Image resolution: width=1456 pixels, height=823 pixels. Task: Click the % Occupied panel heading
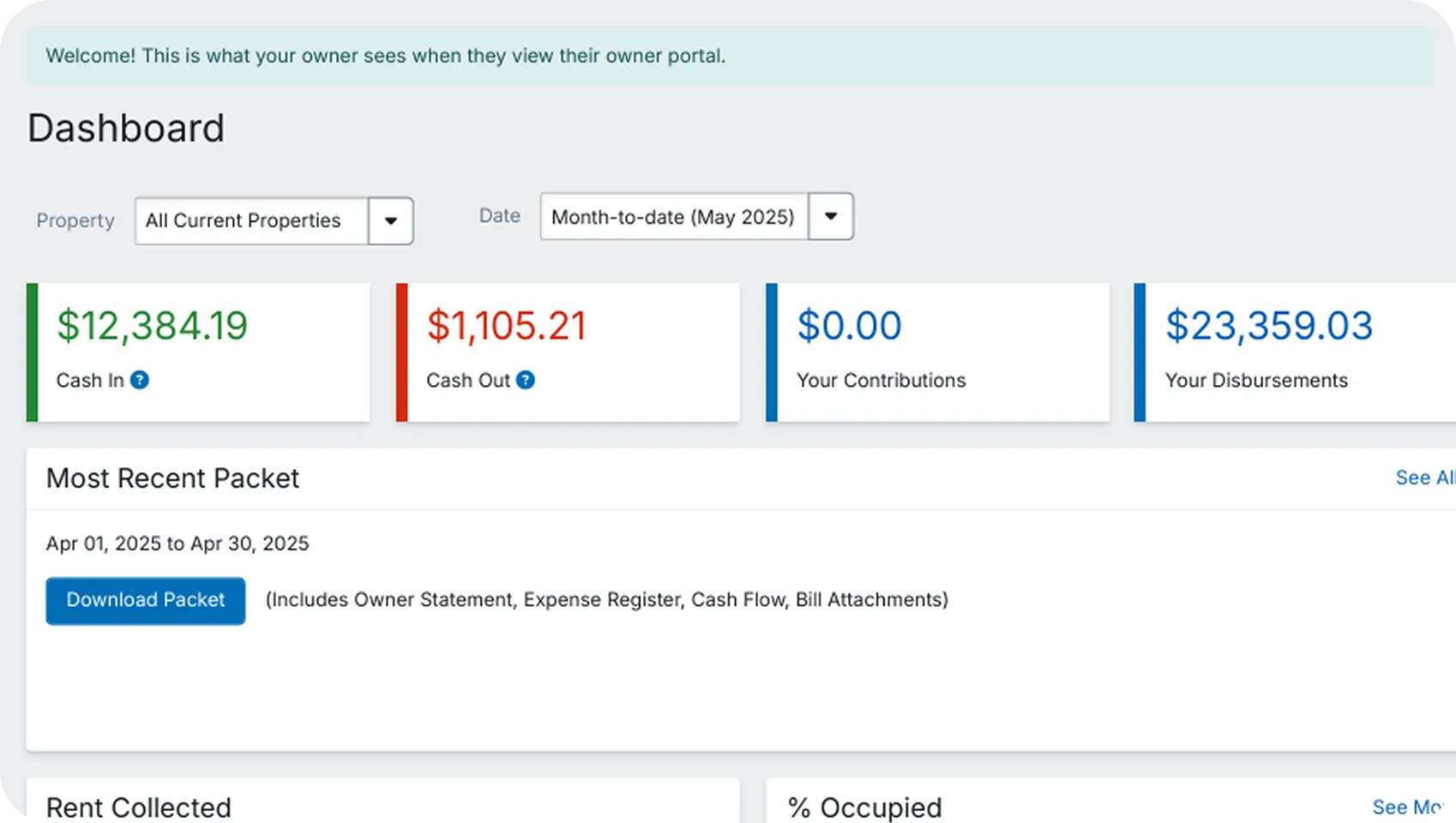click(x=864, y=808)
